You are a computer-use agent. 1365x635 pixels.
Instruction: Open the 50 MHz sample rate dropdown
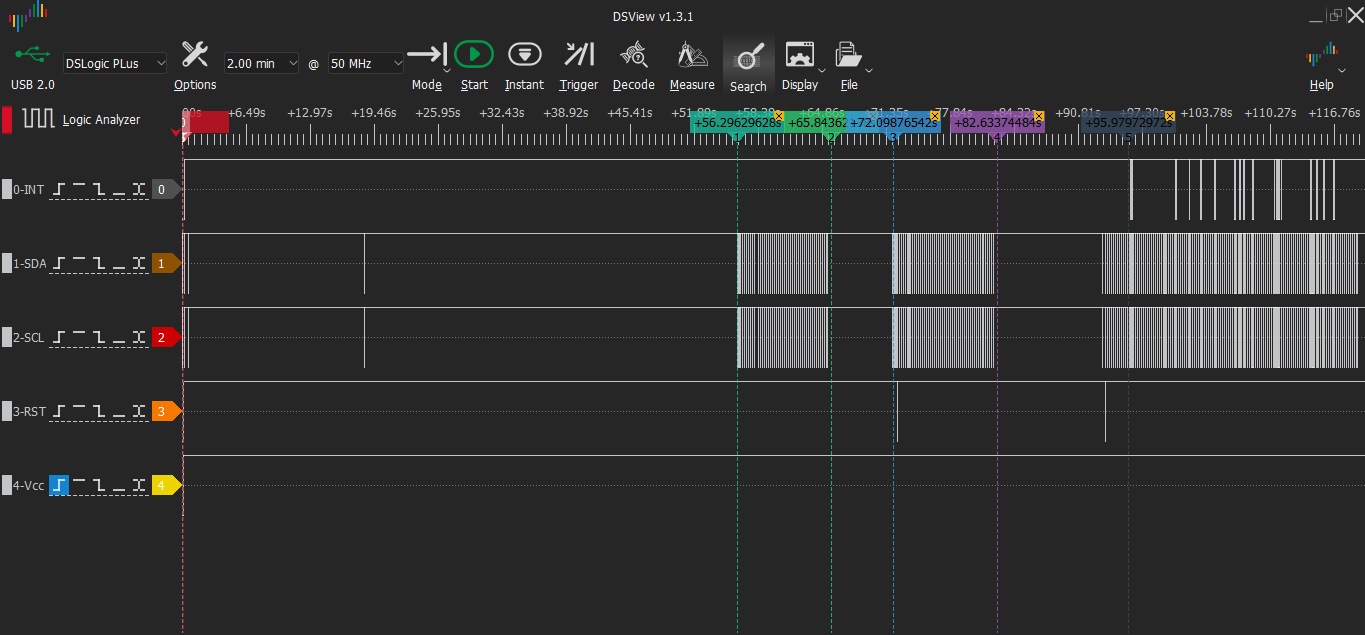(366, 63)
